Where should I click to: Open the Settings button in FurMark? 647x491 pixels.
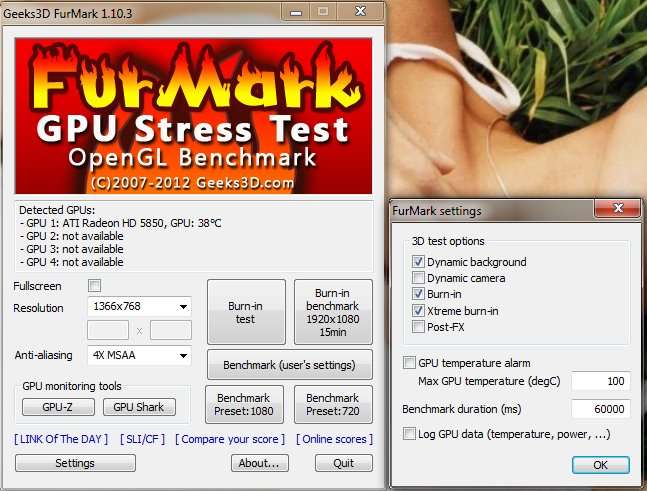pyautogui.click(x=75, y=463)
